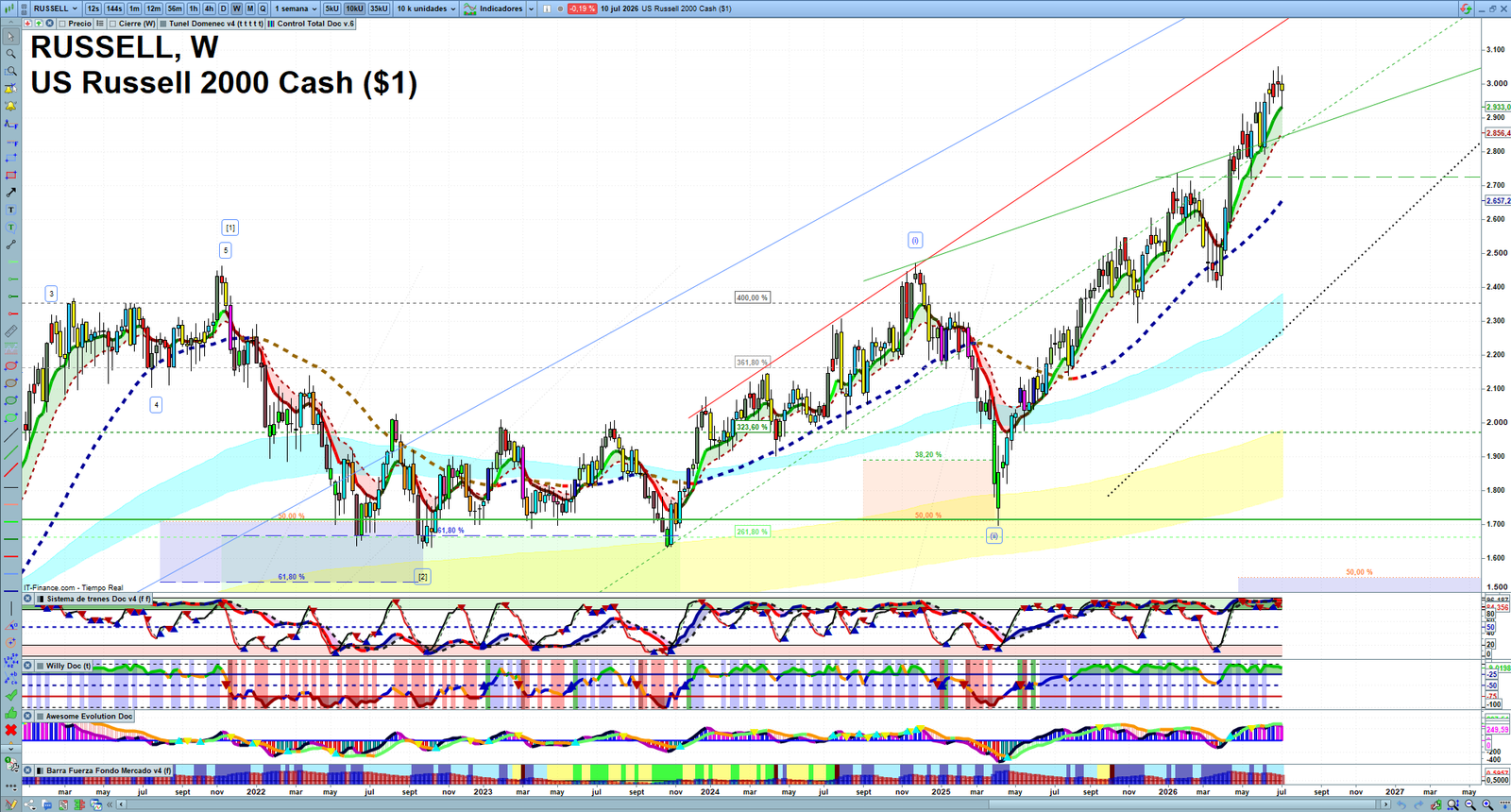Screen dimensions: 1511x812
Task: Click the Awesome Evolution Doc label
Action: tap(90, 717)
